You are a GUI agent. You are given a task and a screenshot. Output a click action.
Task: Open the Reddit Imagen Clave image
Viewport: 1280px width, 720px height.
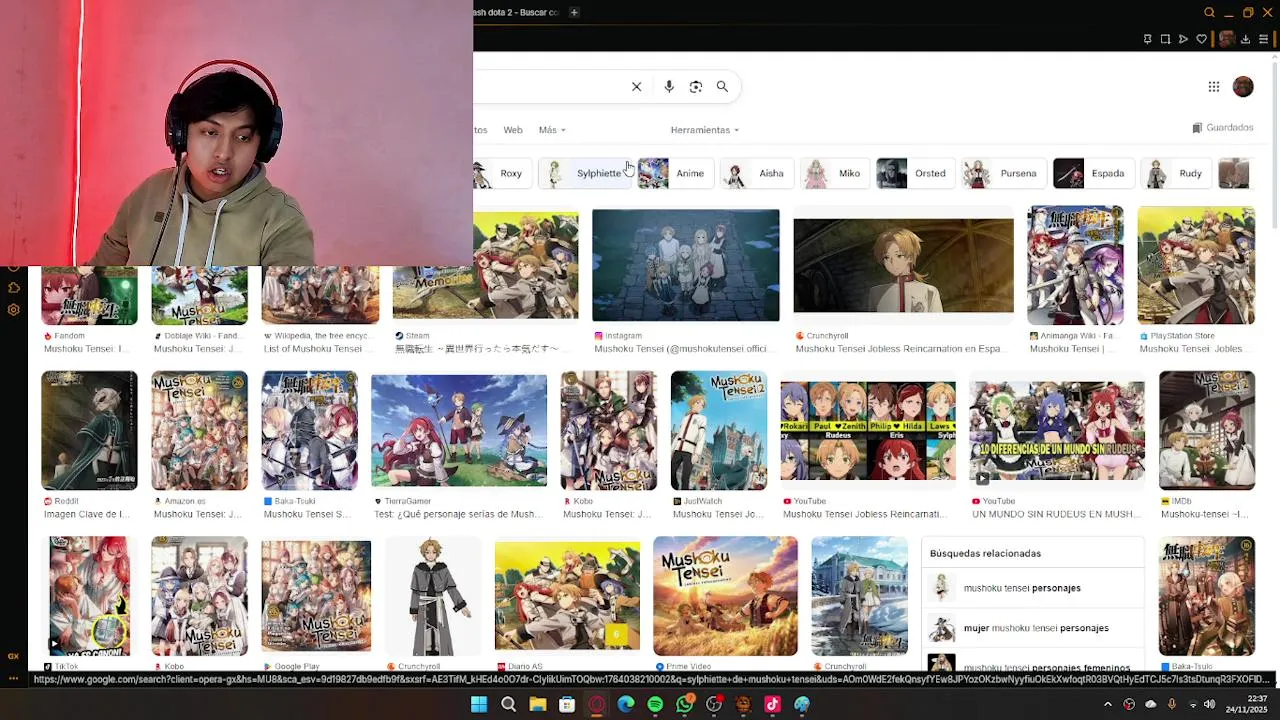click(89, 430)
